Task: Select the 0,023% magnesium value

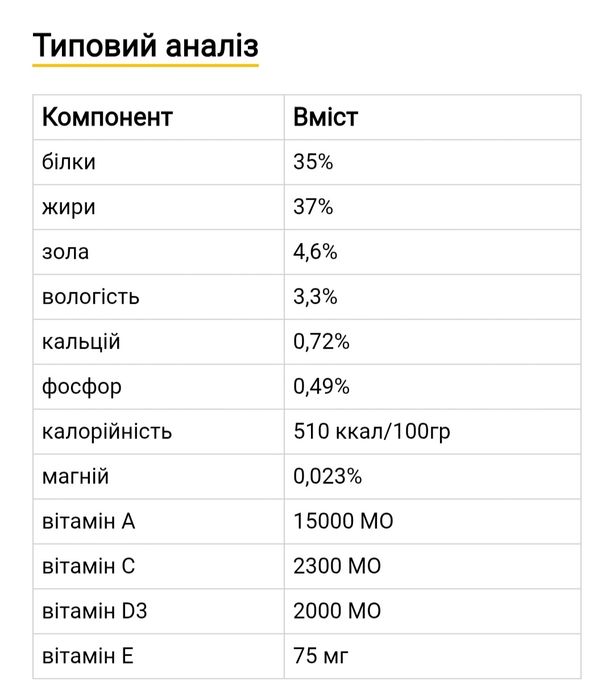Action: point(327,477)
